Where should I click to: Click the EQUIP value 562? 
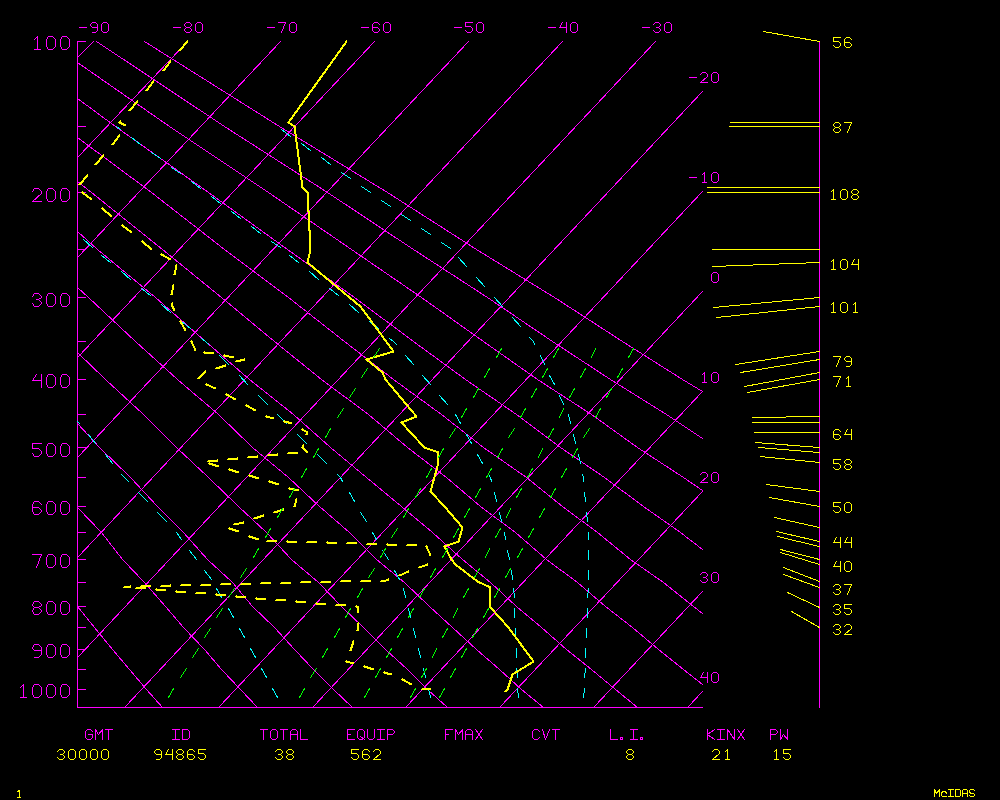coord(365,755)
